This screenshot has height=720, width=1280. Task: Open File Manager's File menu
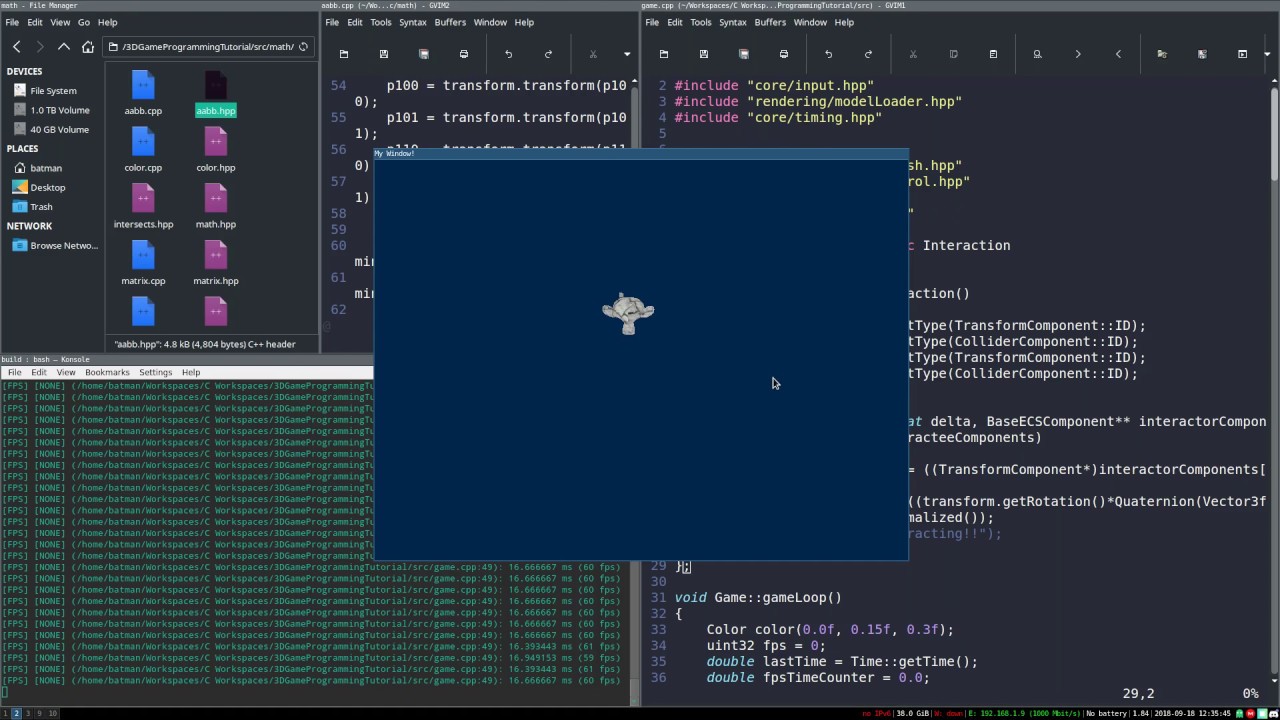(12, 22)
